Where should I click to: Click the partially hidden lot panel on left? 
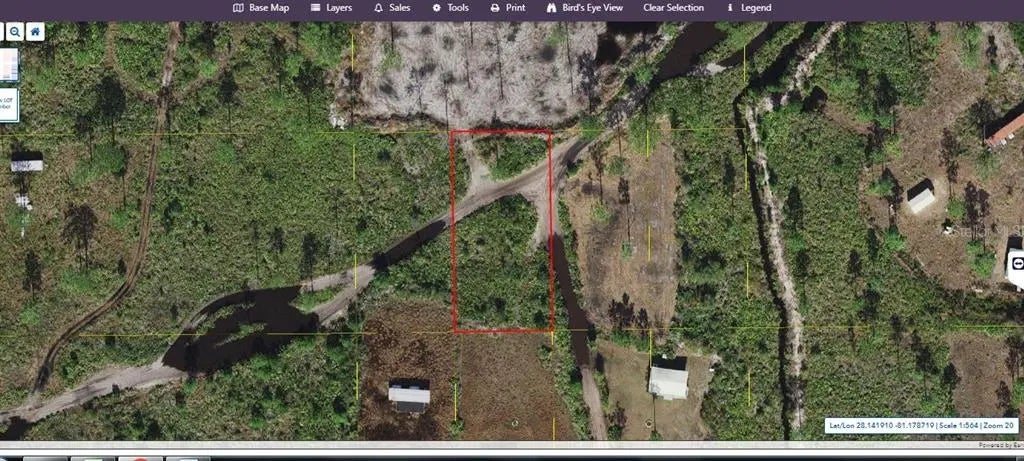[9, 105]
